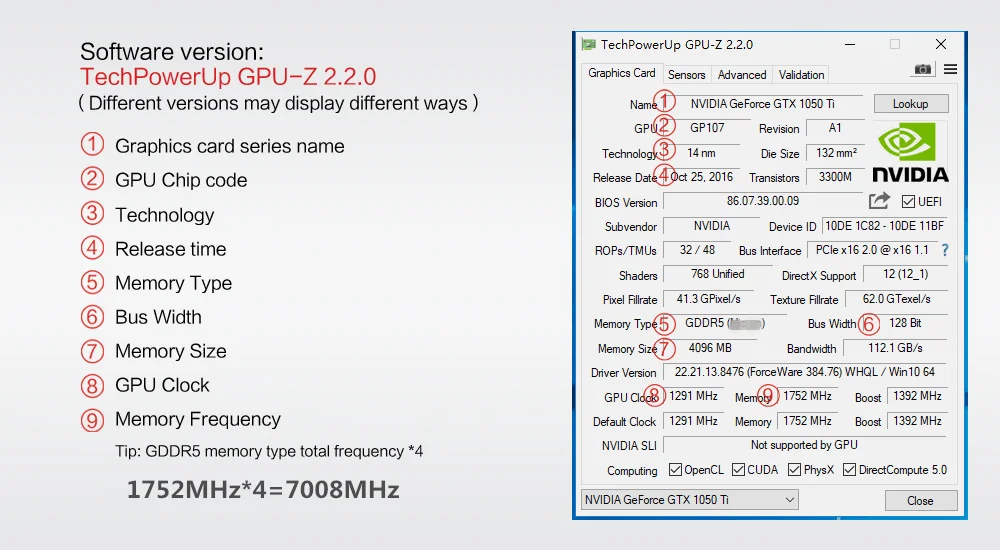
Task: Click the Default Clock row Boost 1392 MHz field
Action: click(x=917, y=421)
